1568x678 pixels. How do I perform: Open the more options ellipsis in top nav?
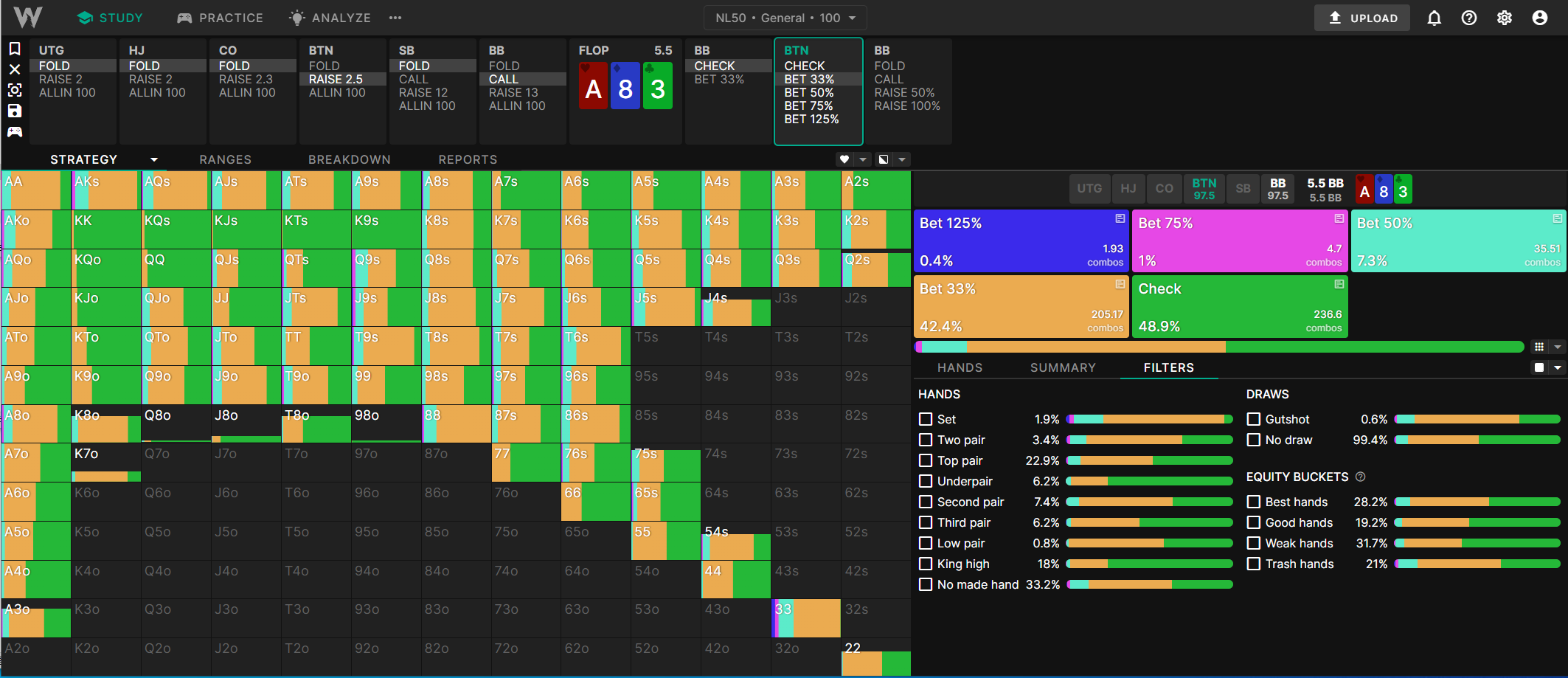click(x=395, y=18)
